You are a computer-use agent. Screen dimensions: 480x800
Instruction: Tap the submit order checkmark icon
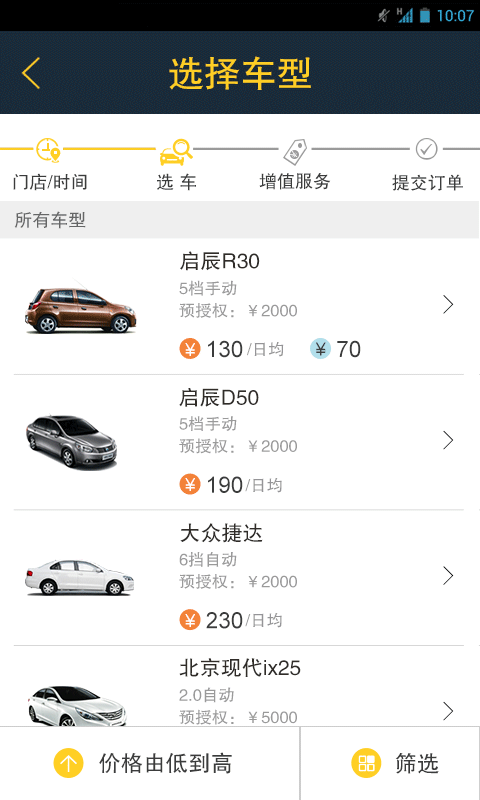(426, 149)
